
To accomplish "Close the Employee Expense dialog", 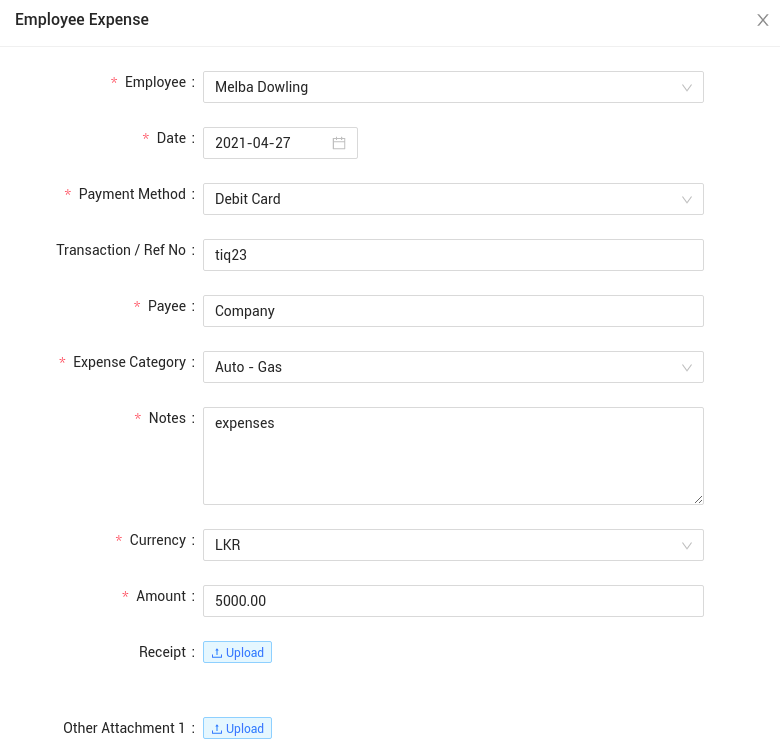I will tap(762, 20).
